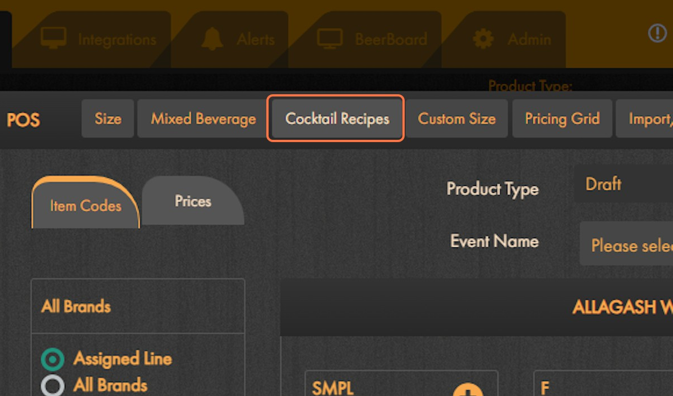Click the Admin gear icon

[x=483, y=39]
